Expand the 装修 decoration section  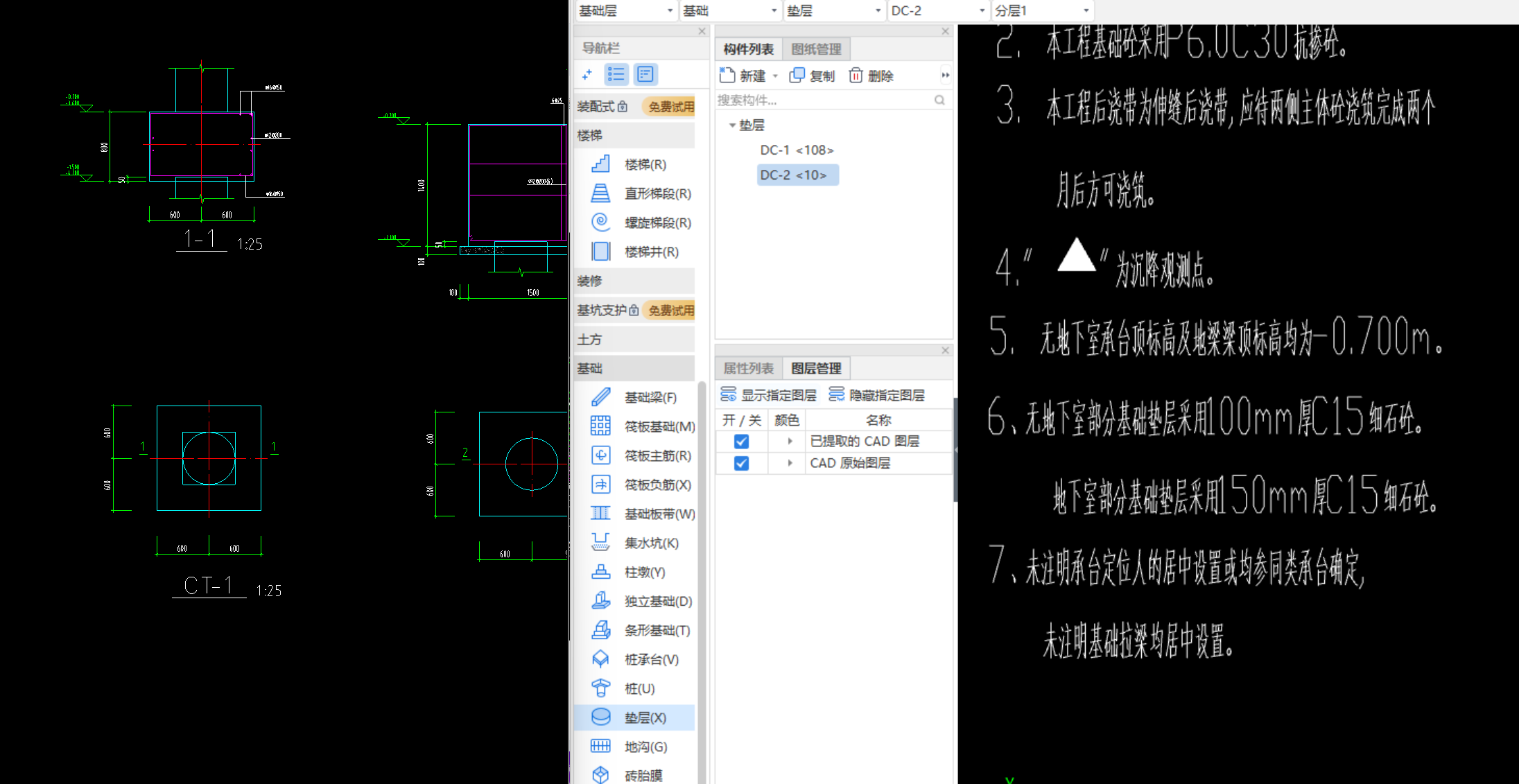pos(634,281)
